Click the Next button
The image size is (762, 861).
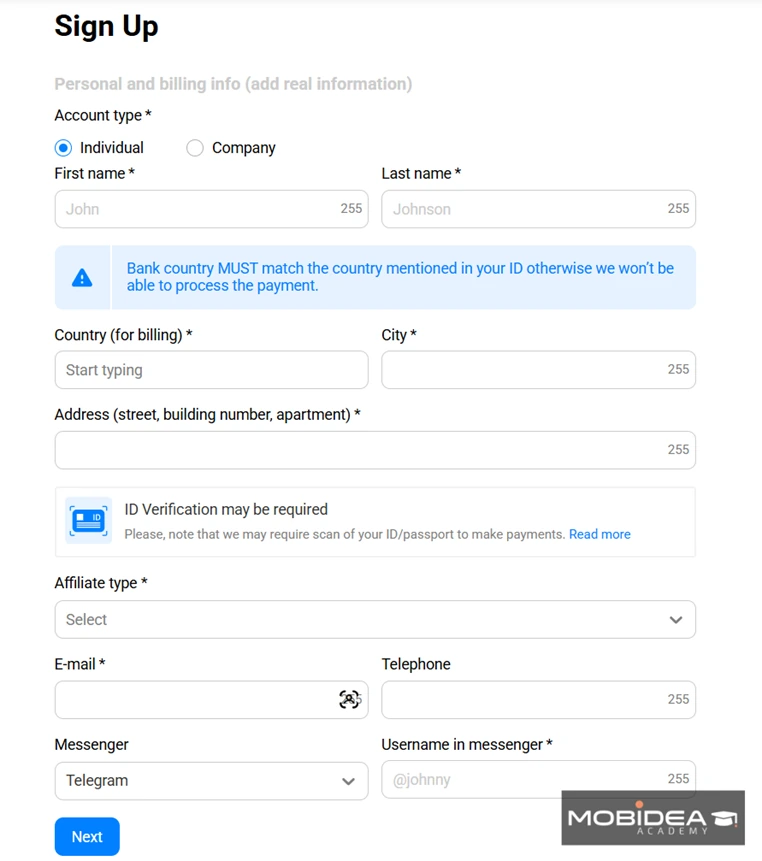pyautogui.click(x=87, y=837)
